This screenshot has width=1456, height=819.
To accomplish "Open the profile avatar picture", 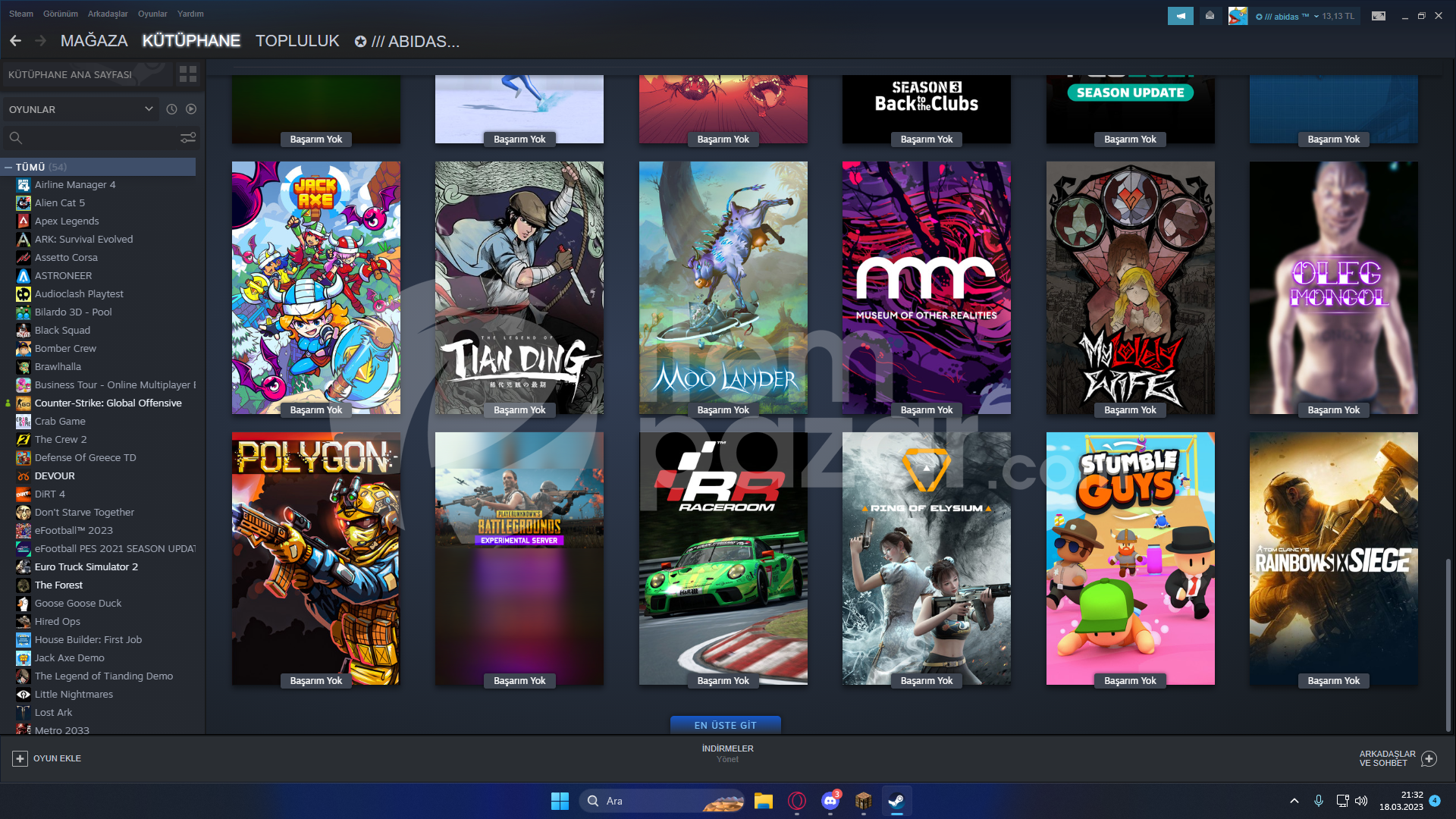I will coord(1238,16).
